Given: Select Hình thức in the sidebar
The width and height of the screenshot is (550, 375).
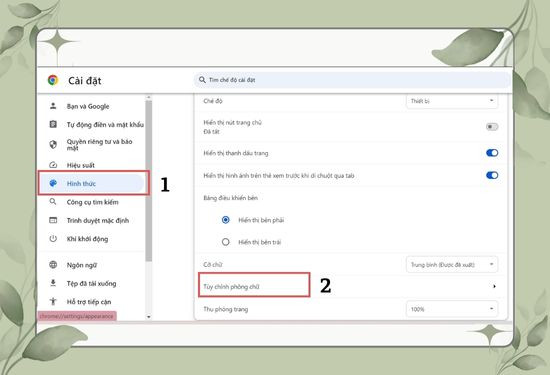Looking at the screenshot, I should (91, 183).
